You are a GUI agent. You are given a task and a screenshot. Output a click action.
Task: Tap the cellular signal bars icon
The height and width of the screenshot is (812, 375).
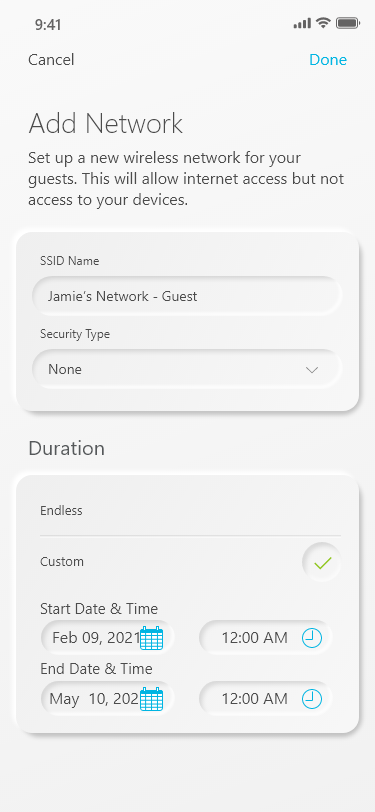point(302,23)
